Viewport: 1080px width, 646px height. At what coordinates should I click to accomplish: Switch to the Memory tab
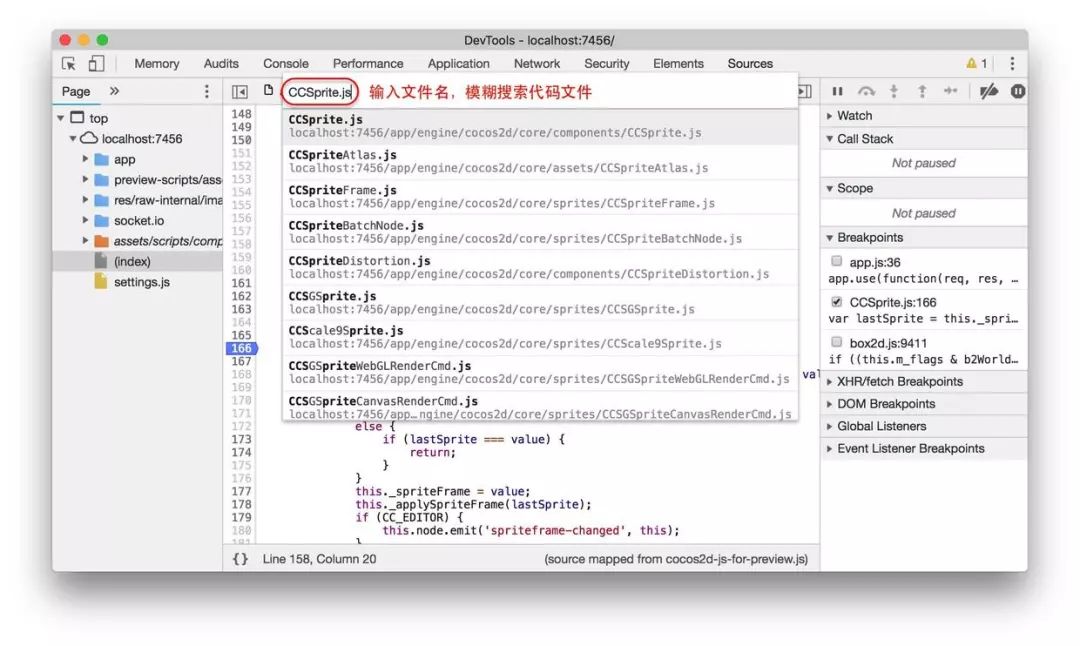click(156, 63)
